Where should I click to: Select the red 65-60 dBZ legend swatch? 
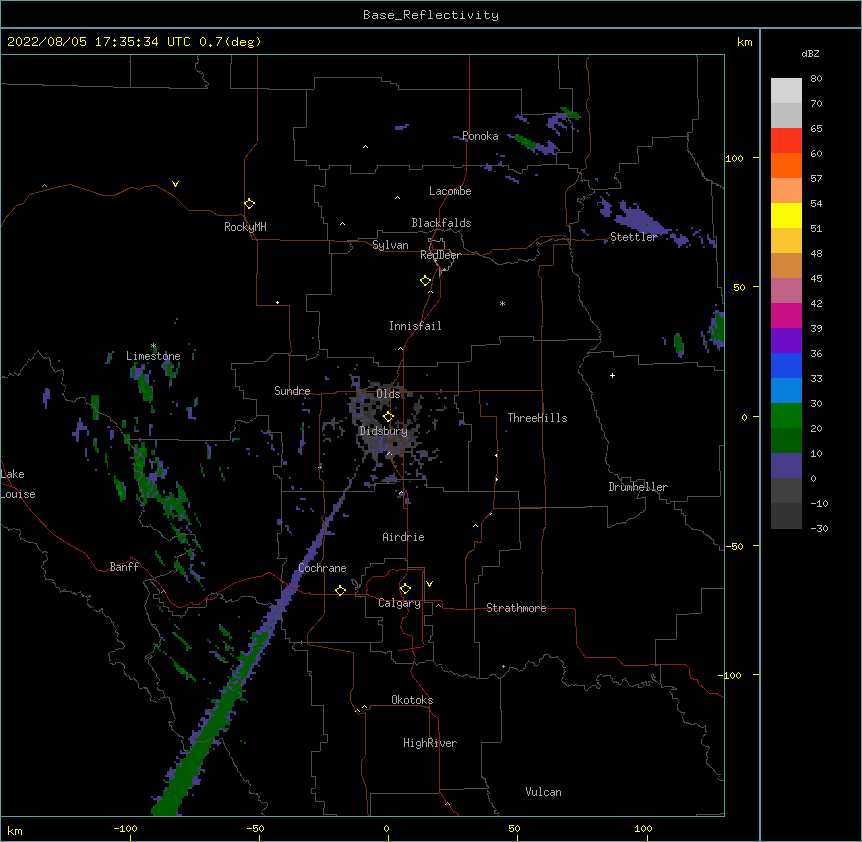point(786,140)
